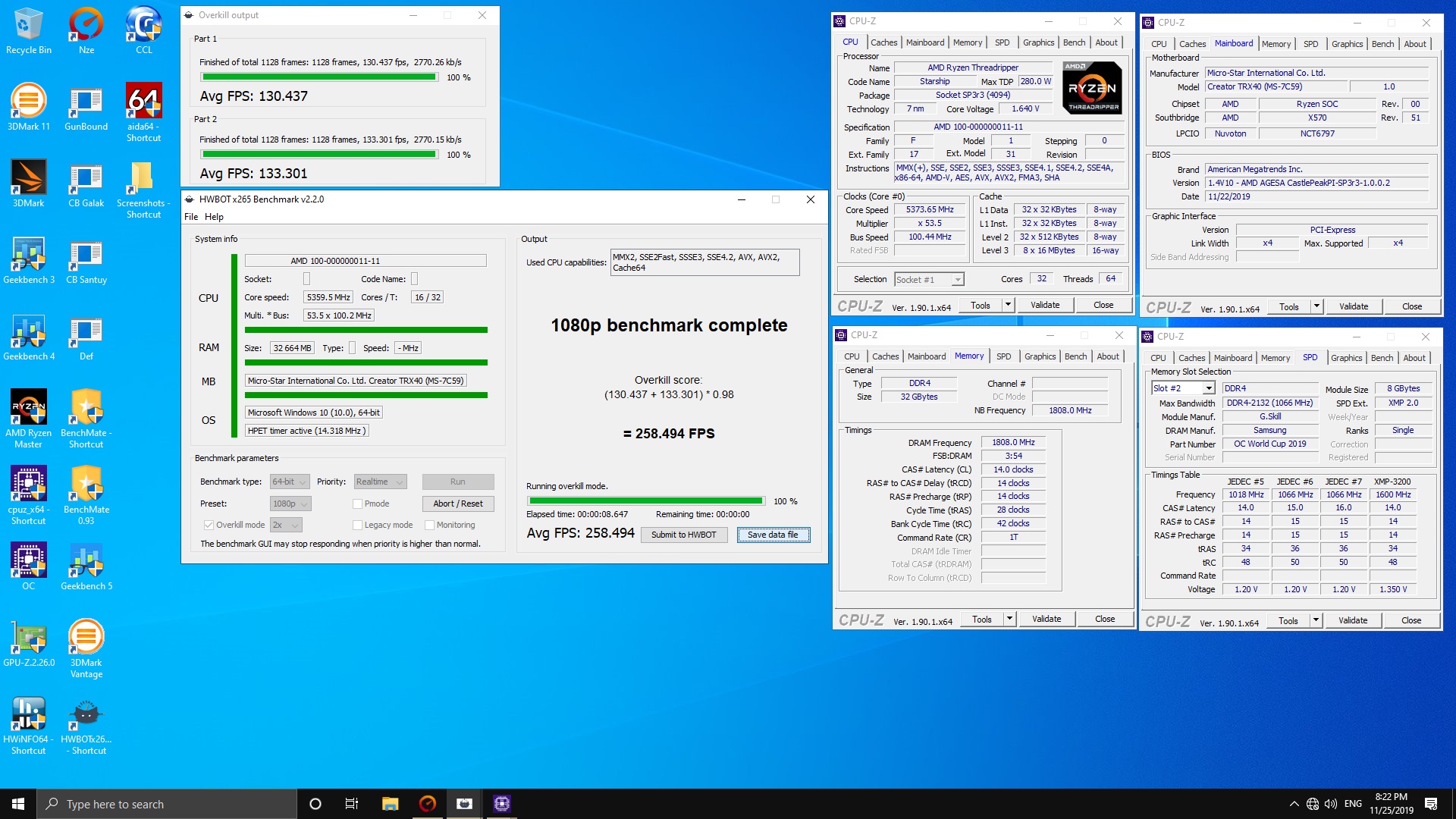1456x819 pixels.
Task: Click Validate in the CPU tab window
Action: [x=1045, y=305]
